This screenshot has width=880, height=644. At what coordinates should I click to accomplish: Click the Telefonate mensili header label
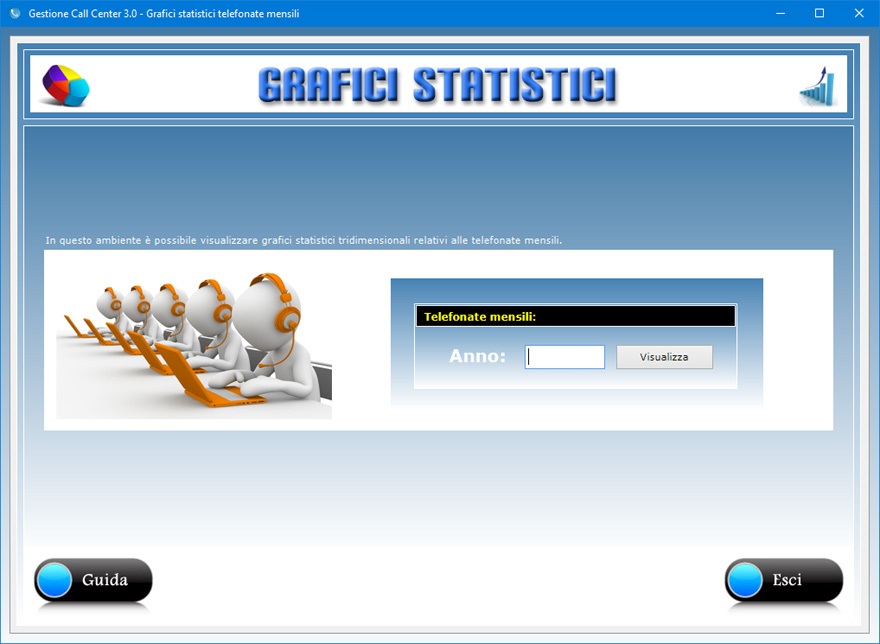(480, 317)
